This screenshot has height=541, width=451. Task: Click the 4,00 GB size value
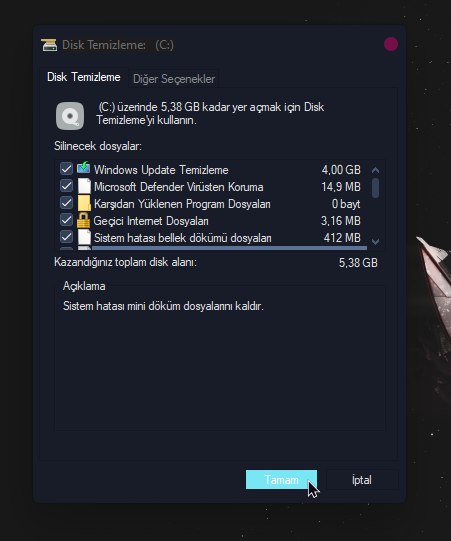pyautogui.click(x=341, y=170)
